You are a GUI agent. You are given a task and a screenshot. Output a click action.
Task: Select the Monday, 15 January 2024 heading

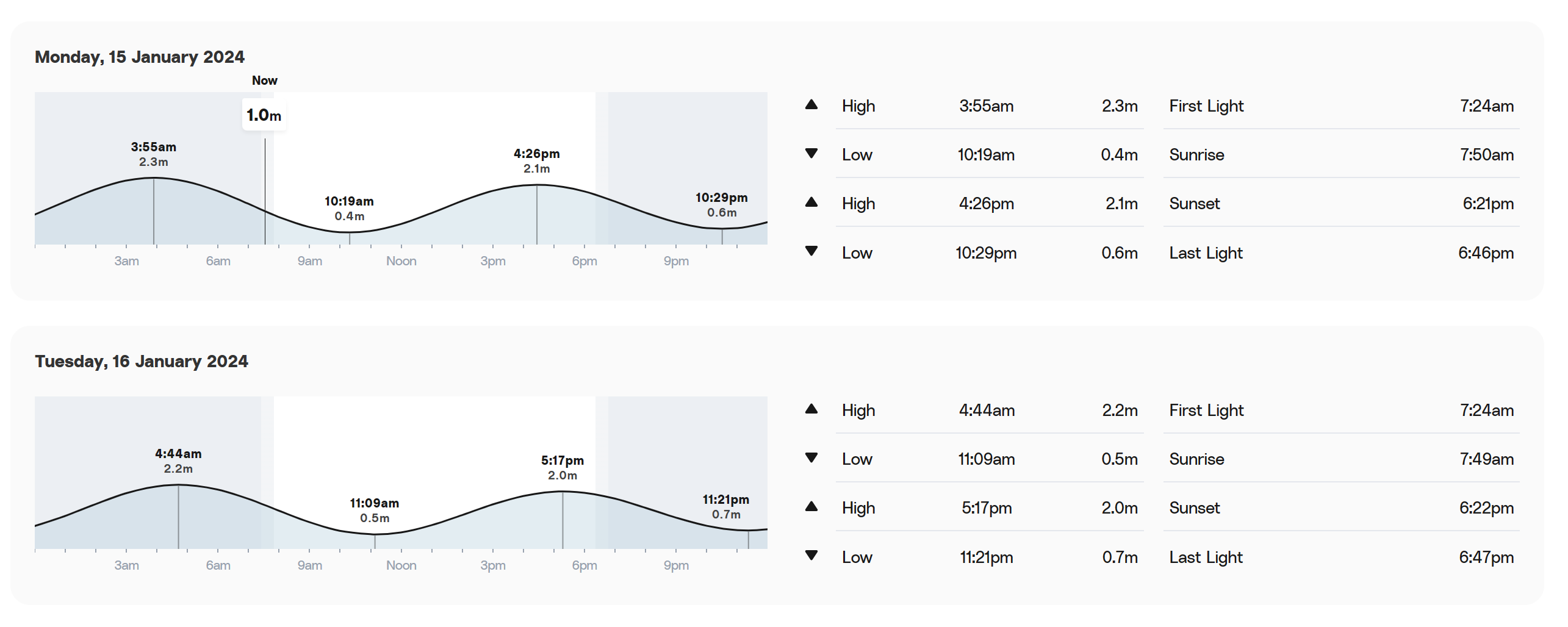[x=140, y=57]
